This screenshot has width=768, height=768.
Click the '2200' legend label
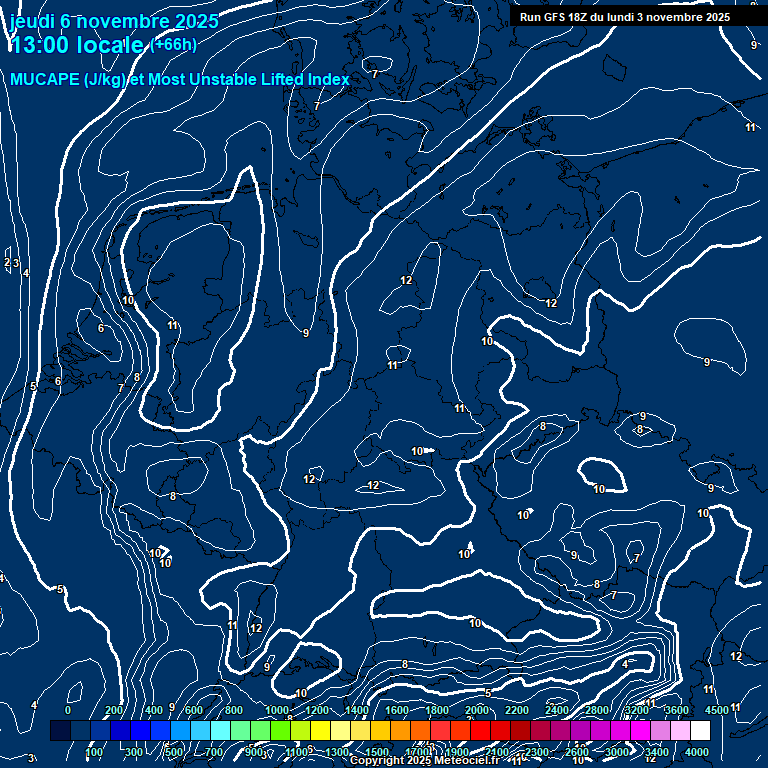pyautogui.click(x=517, y=710)
